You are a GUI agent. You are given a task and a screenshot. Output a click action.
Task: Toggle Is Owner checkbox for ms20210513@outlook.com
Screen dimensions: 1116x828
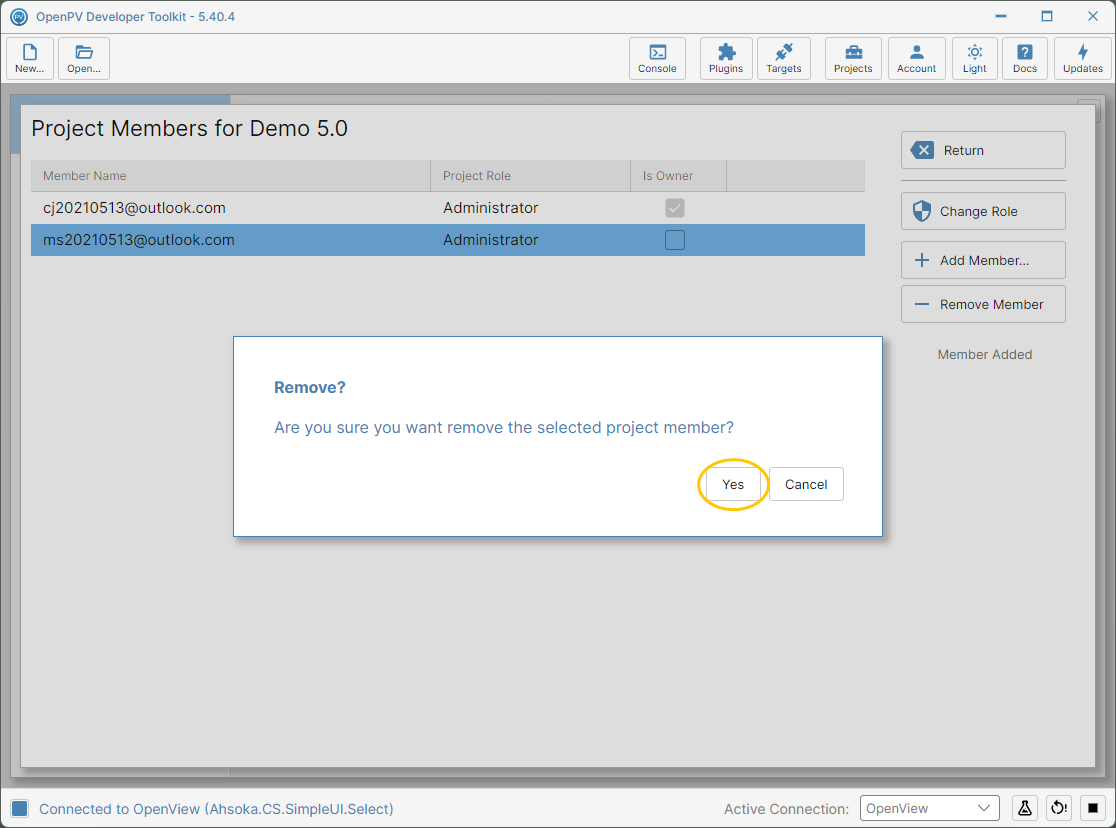(675, 240)
